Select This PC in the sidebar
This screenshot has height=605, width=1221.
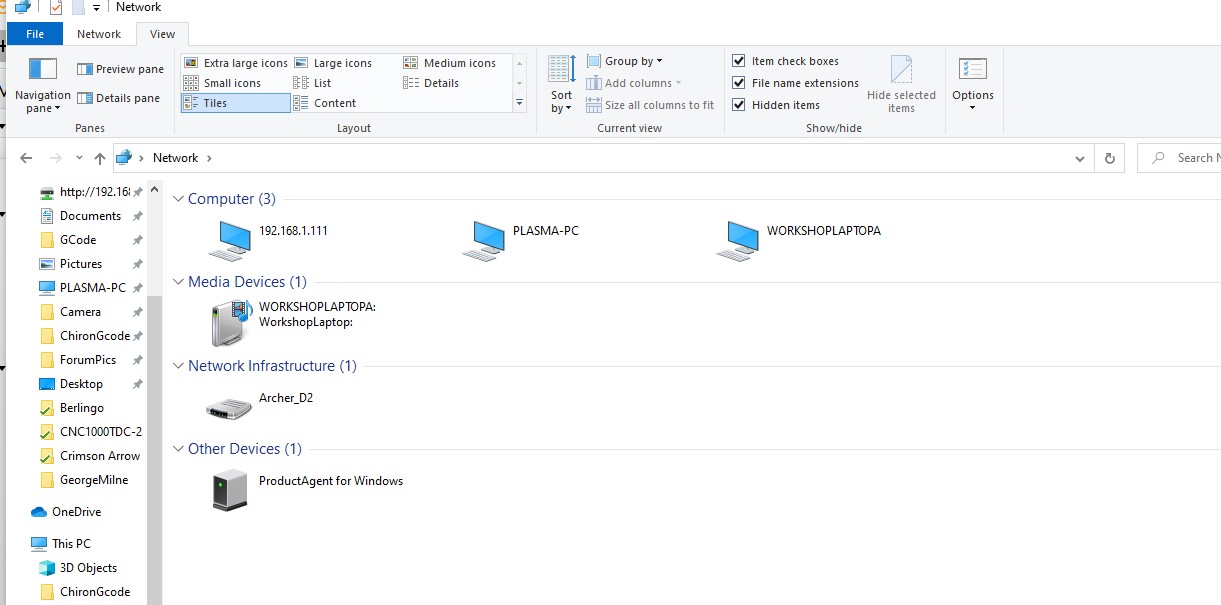click(x=71, y=544)
